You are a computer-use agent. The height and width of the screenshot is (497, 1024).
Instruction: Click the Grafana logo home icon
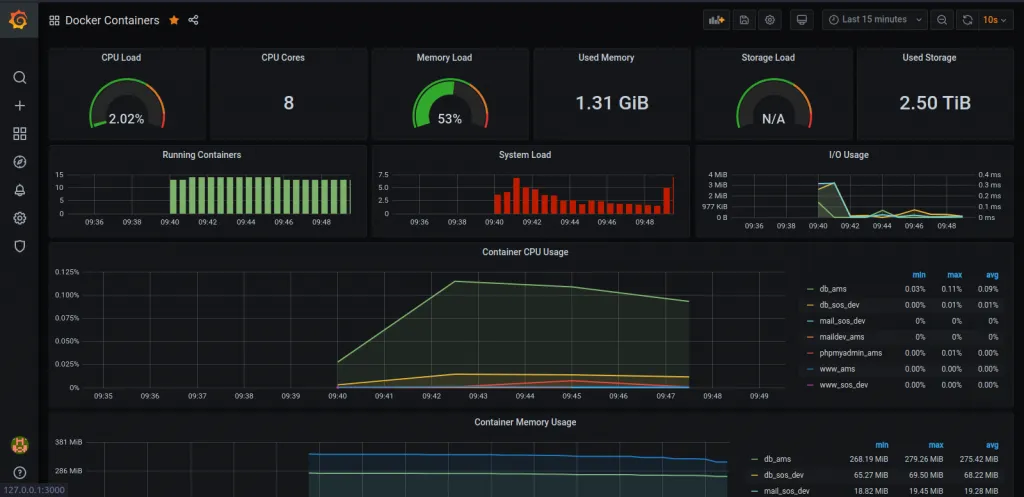tap(19, 19)
